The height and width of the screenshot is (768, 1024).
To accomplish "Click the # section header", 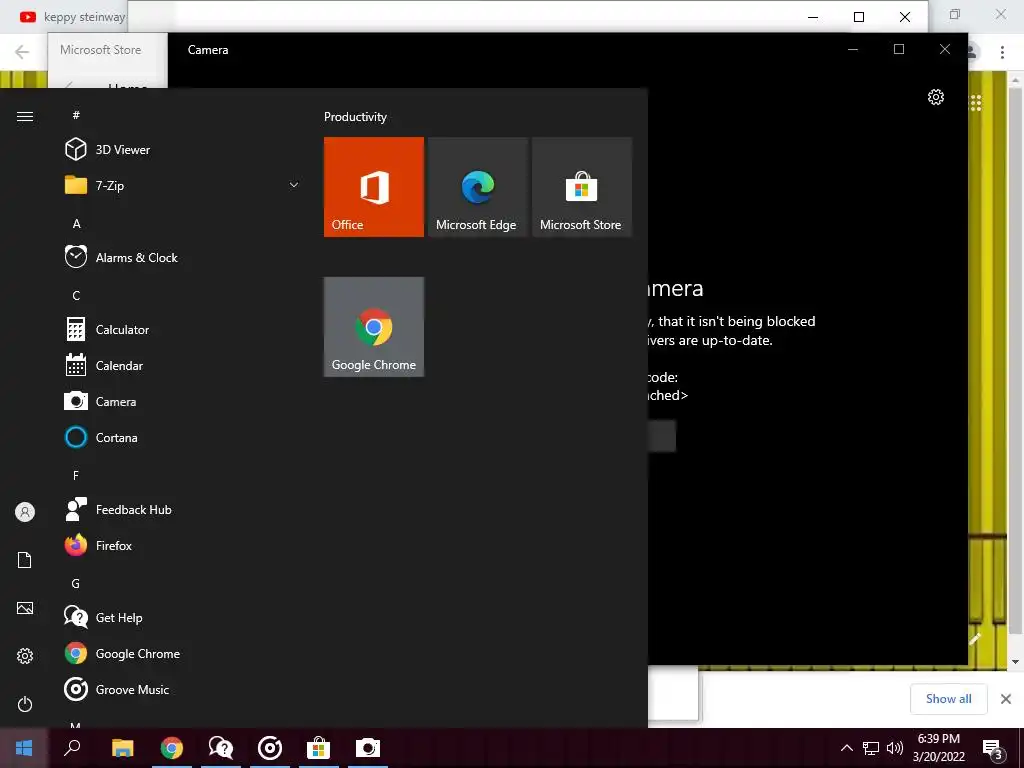I will click(x=76, y=115).
